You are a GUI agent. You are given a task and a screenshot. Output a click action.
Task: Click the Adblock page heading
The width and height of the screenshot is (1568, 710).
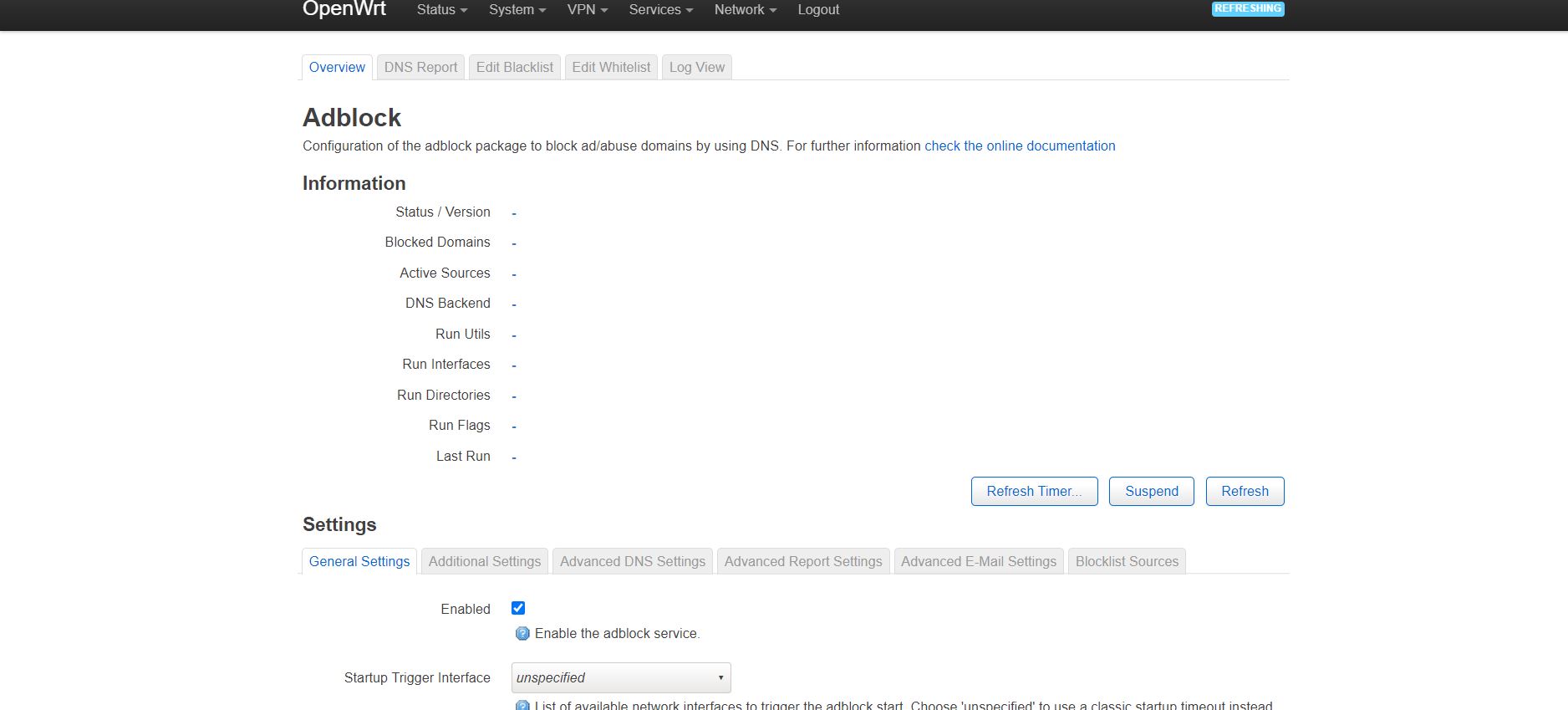352,117
